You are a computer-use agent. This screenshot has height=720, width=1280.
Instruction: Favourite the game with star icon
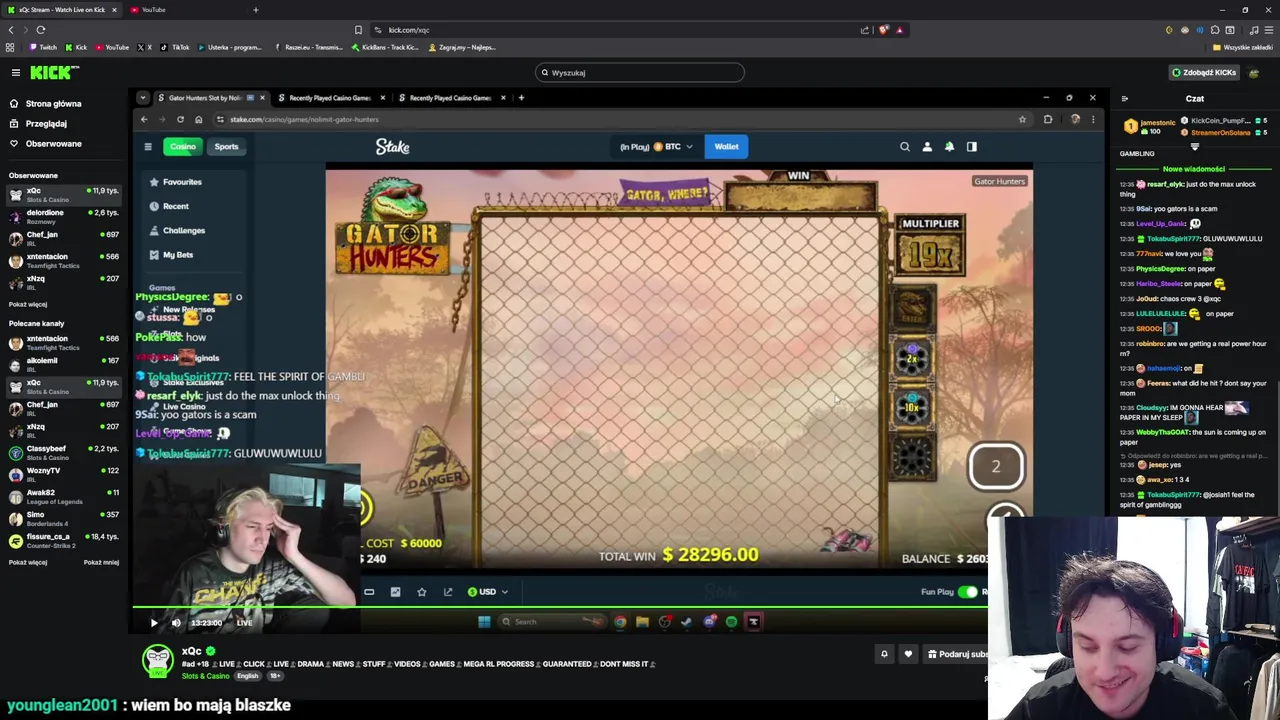(422, 592)
